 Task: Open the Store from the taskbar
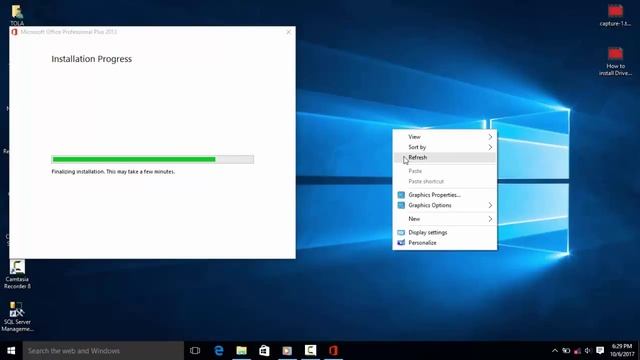264,351
